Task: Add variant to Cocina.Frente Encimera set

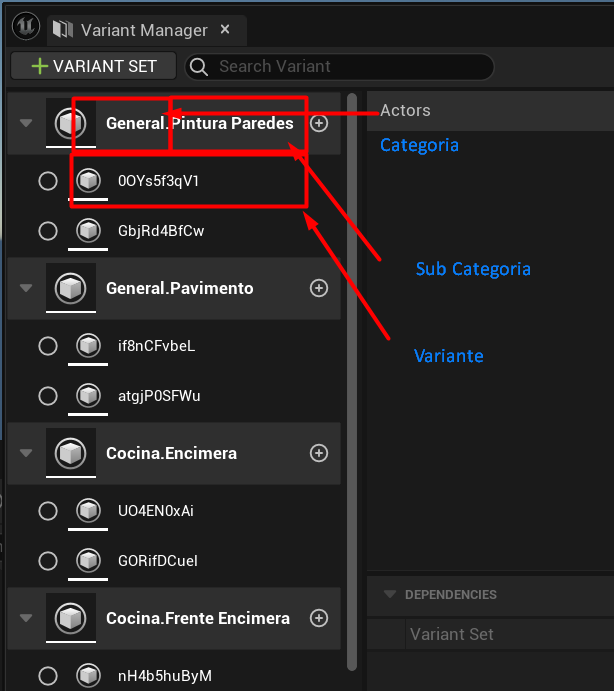Action: pos(319,618)
